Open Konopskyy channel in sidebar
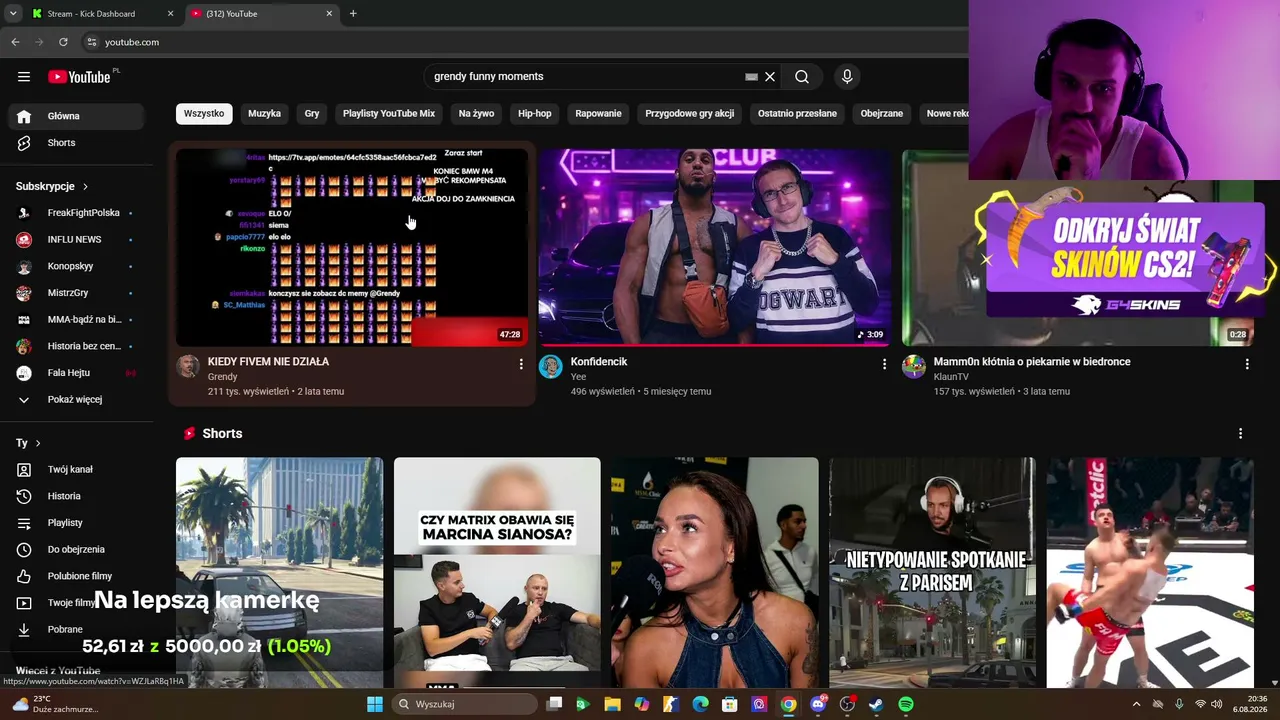Image resolution: width=1280 pixels, height=720 pixels. tap(78, 266)
